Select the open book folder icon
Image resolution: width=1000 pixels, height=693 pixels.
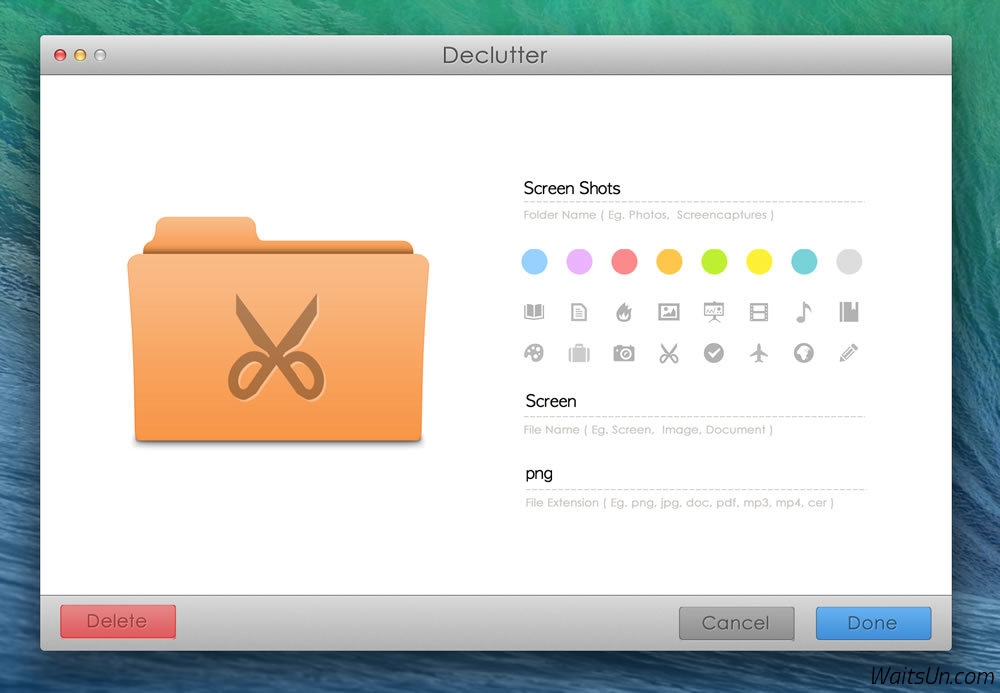click(x=534, y=312)
